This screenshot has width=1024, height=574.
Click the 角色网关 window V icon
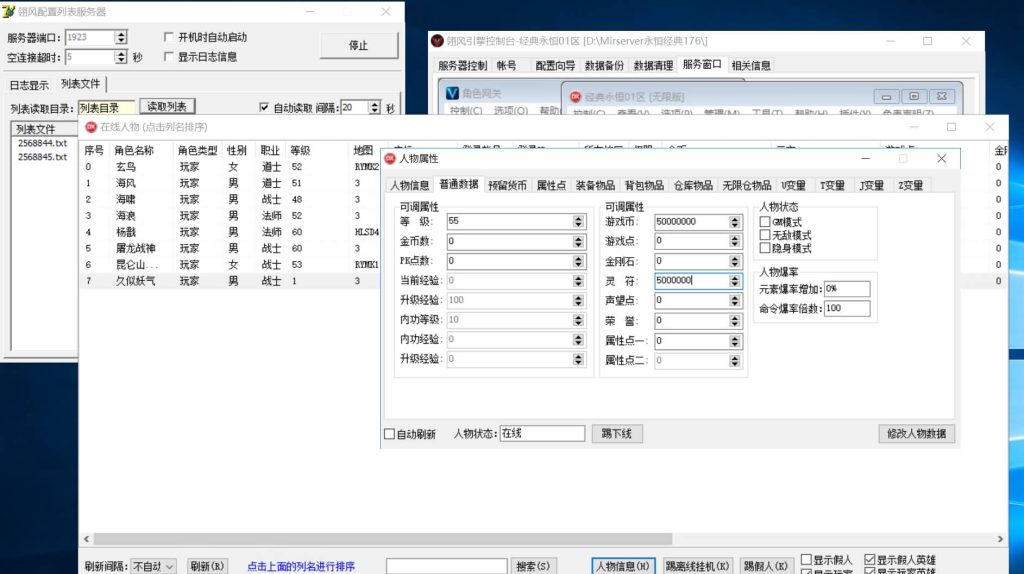(452, 93)
